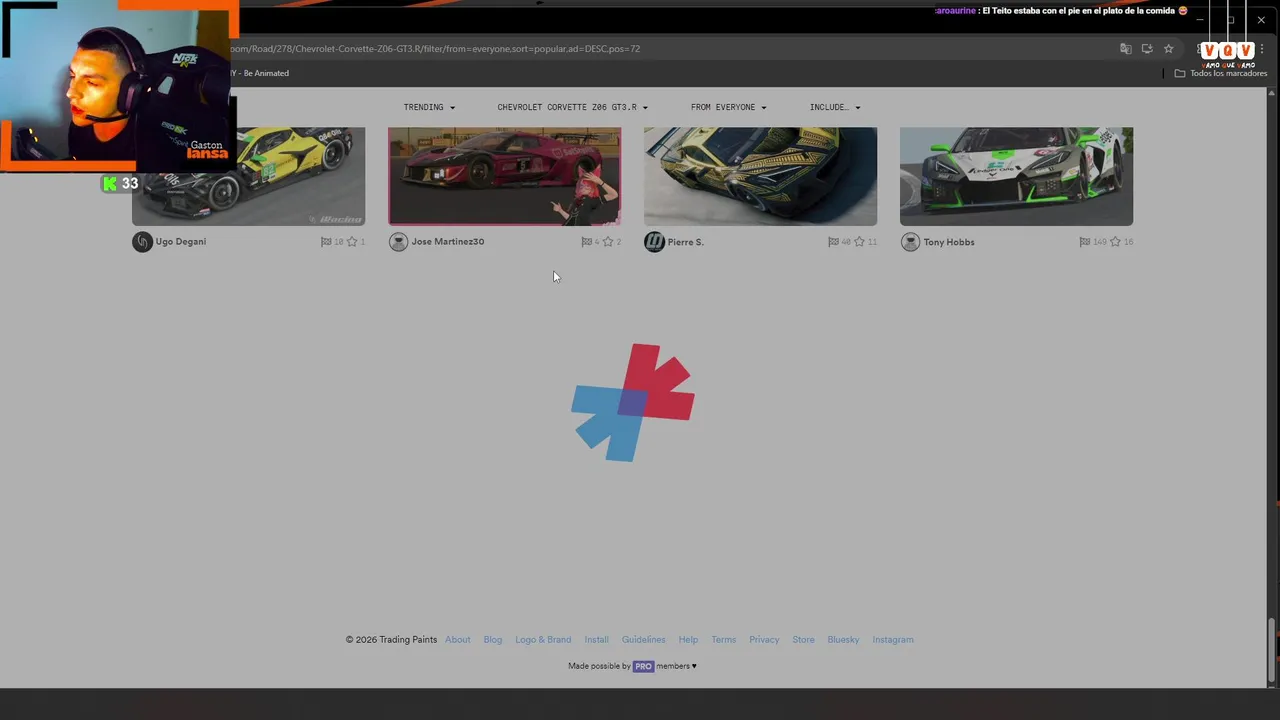Bookmark this page with the star icon
Screen dimensions: 1280x720
tap(1168, 49)
